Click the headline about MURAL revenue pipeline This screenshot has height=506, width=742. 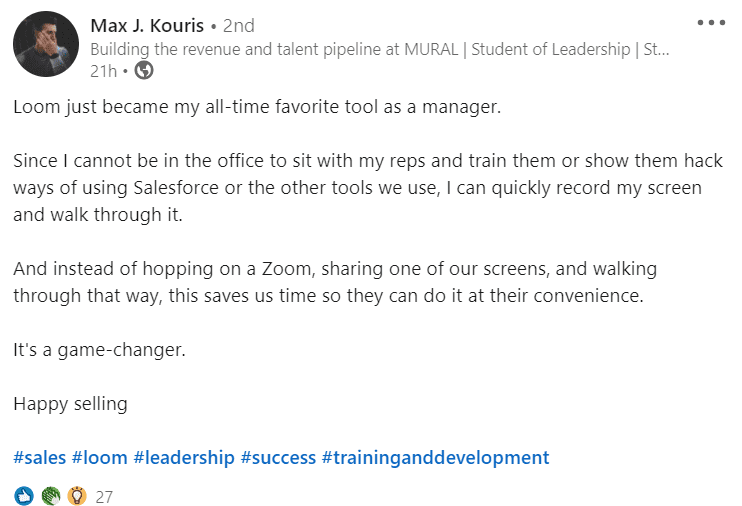click(x=380, y=49)
